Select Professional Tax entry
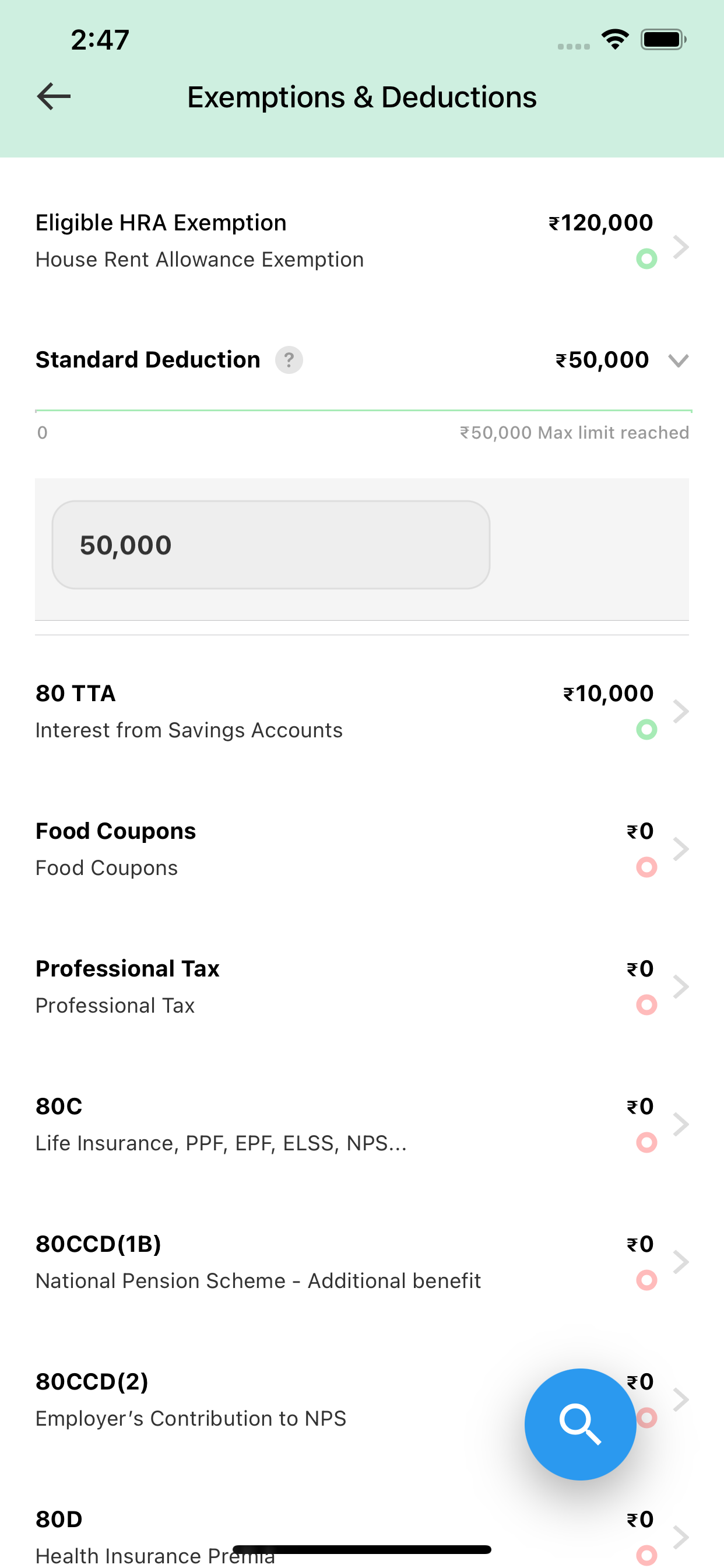This screenshot has width=724, height=1568. (x=362, y=986)
